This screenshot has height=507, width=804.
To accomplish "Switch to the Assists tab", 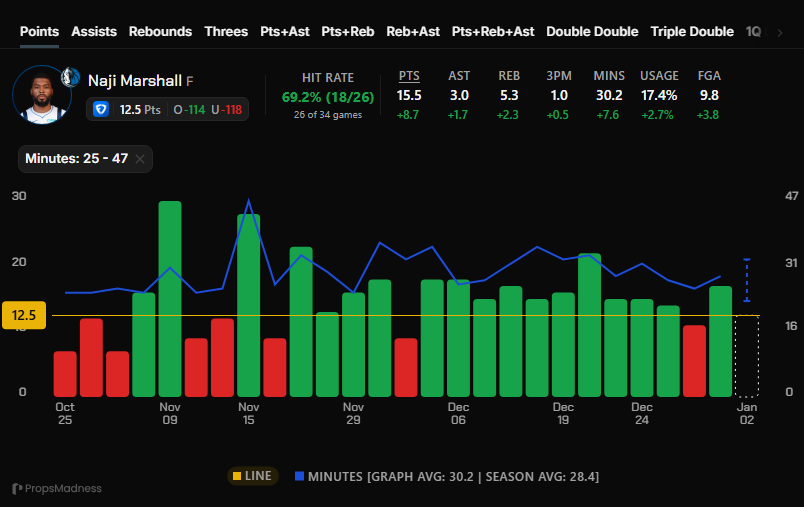I will coord(94,32).
